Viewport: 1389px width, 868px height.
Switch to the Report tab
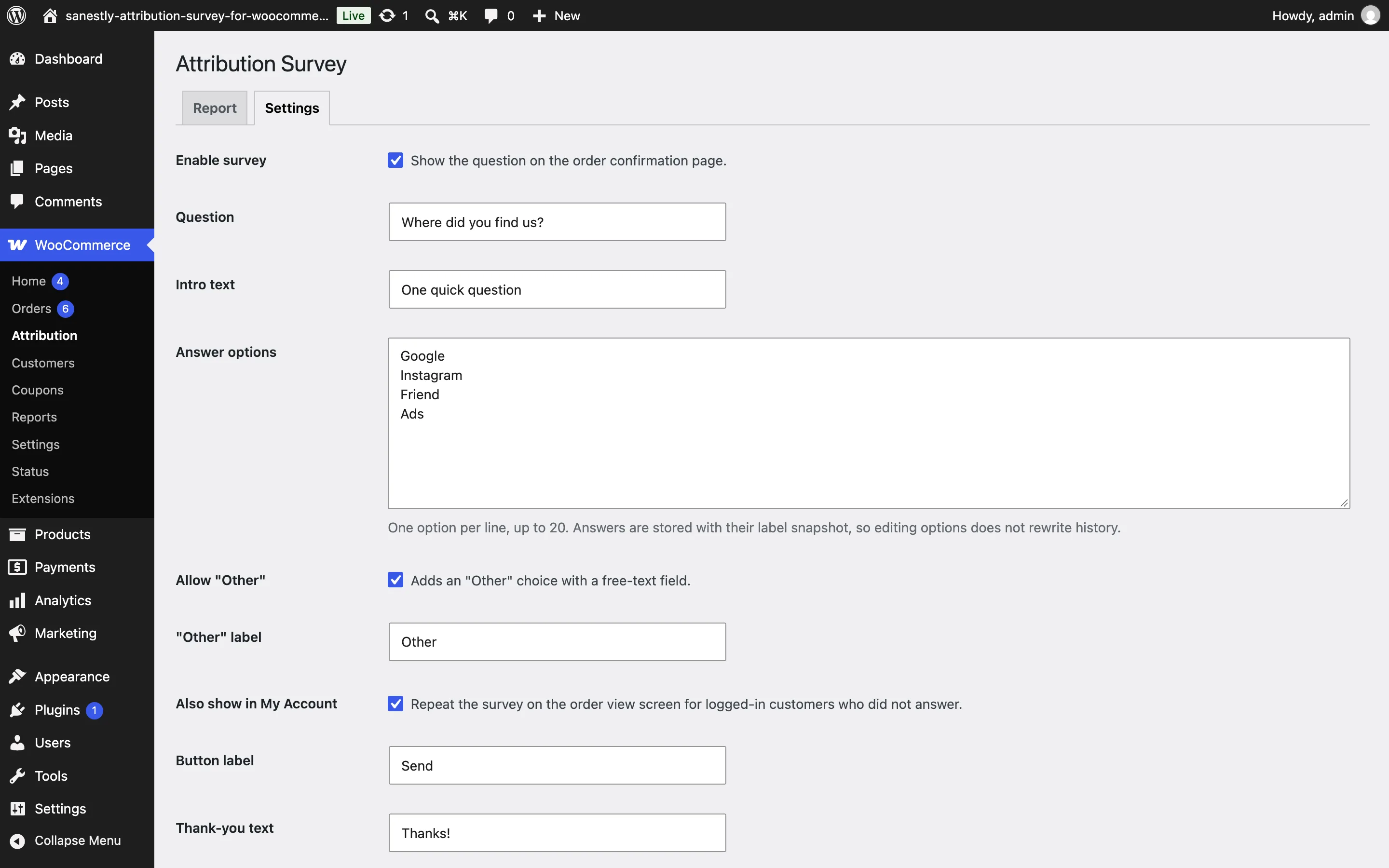(215, 108)
